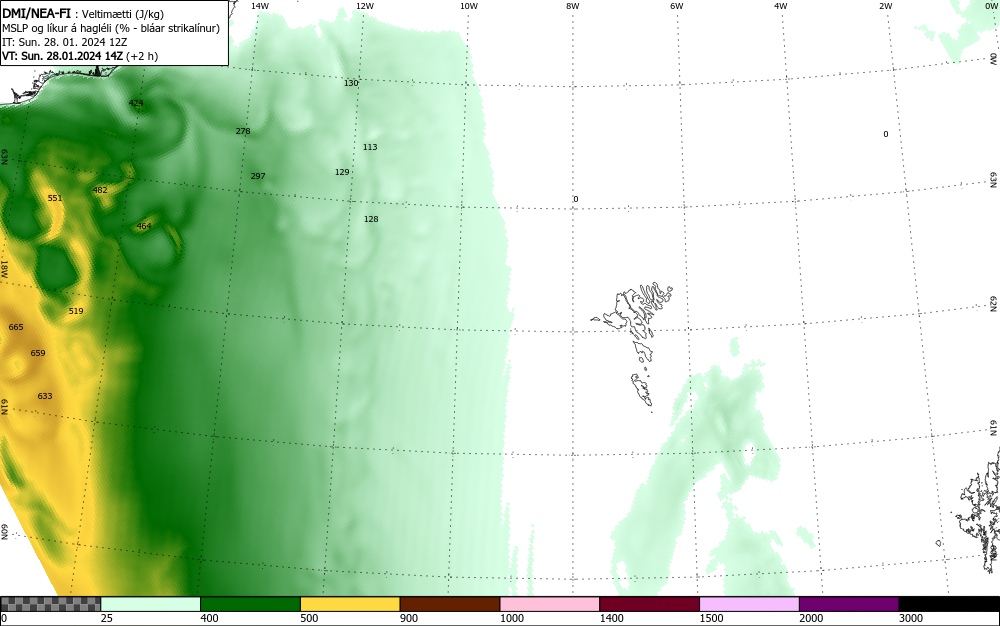Click the valid time line 'VT: Sun. 28.01.2024 14Z'
Image resolution: width=1000 pixels, height=626 pixels.
62,56
